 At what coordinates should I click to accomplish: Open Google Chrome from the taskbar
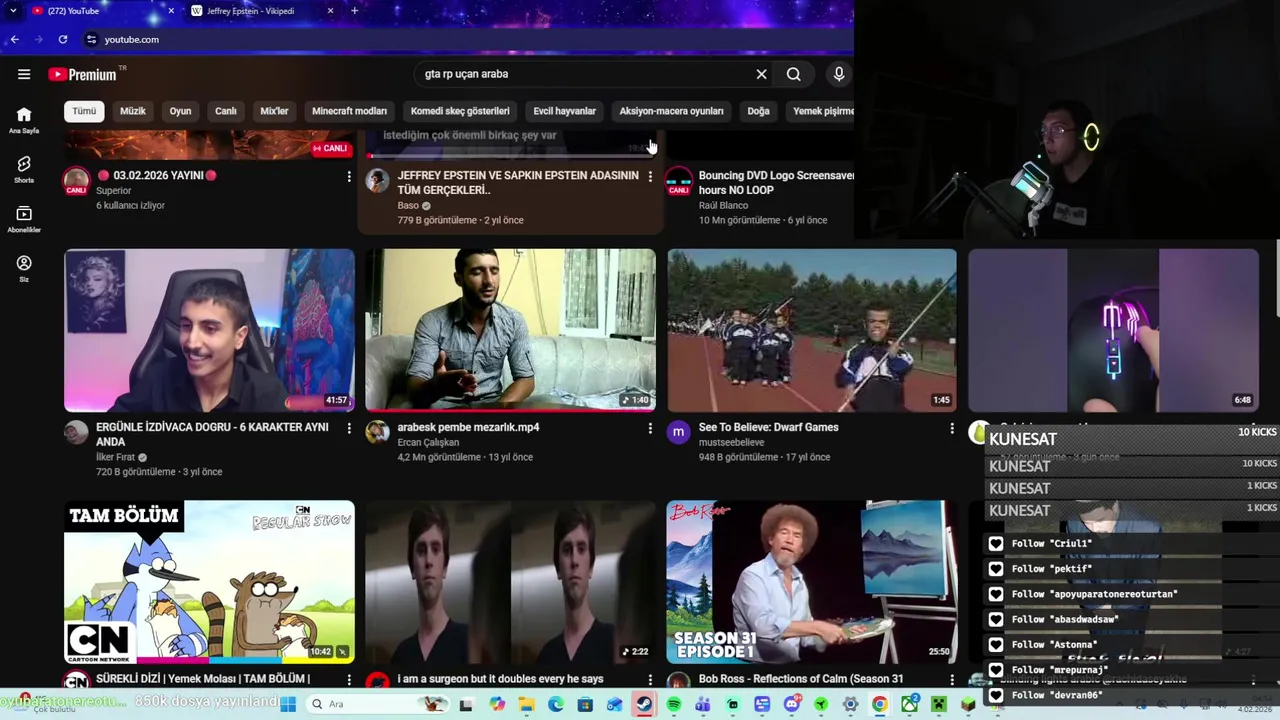coord(879,704)
